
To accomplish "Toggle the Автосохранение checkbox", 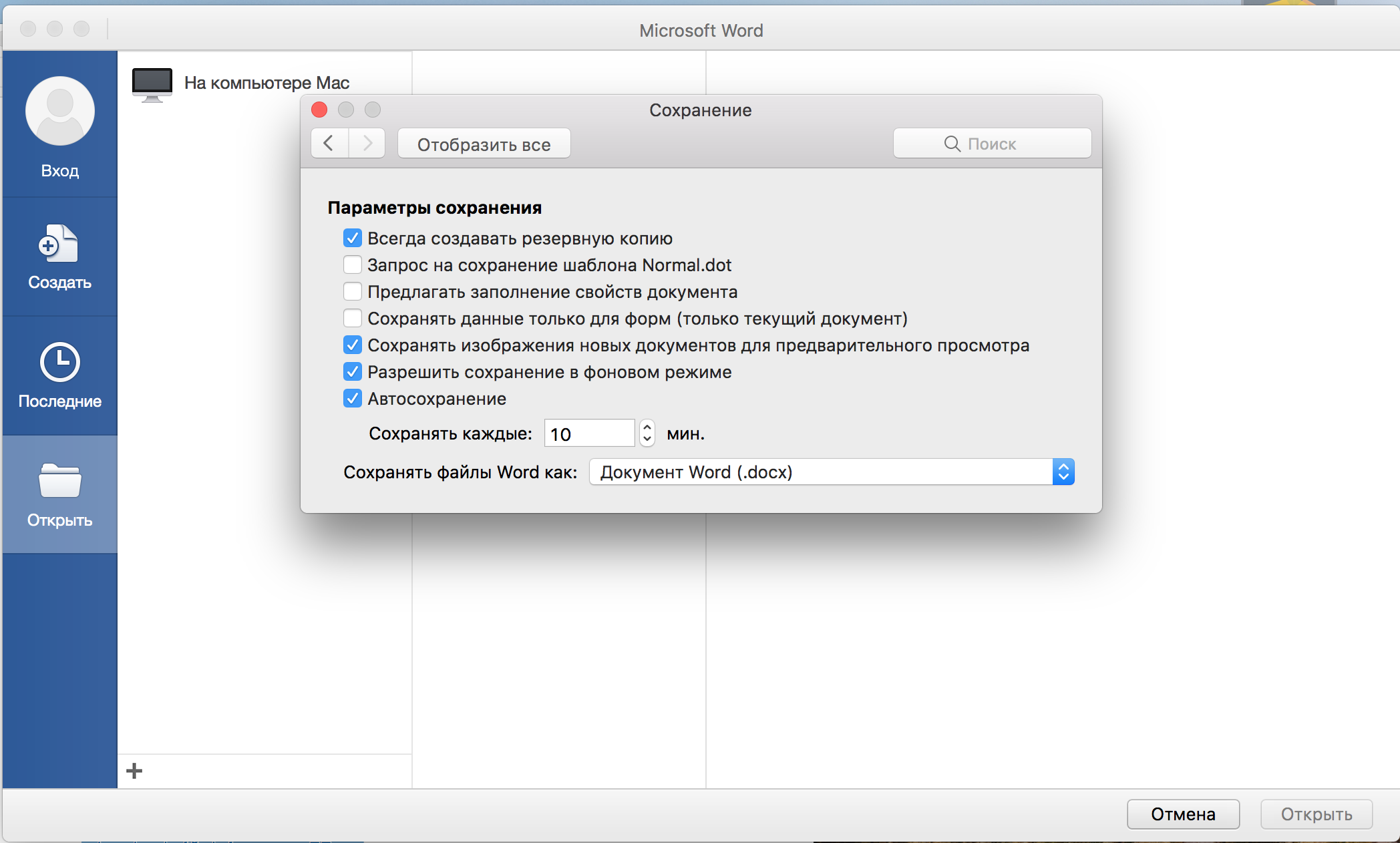I will 353,399.
